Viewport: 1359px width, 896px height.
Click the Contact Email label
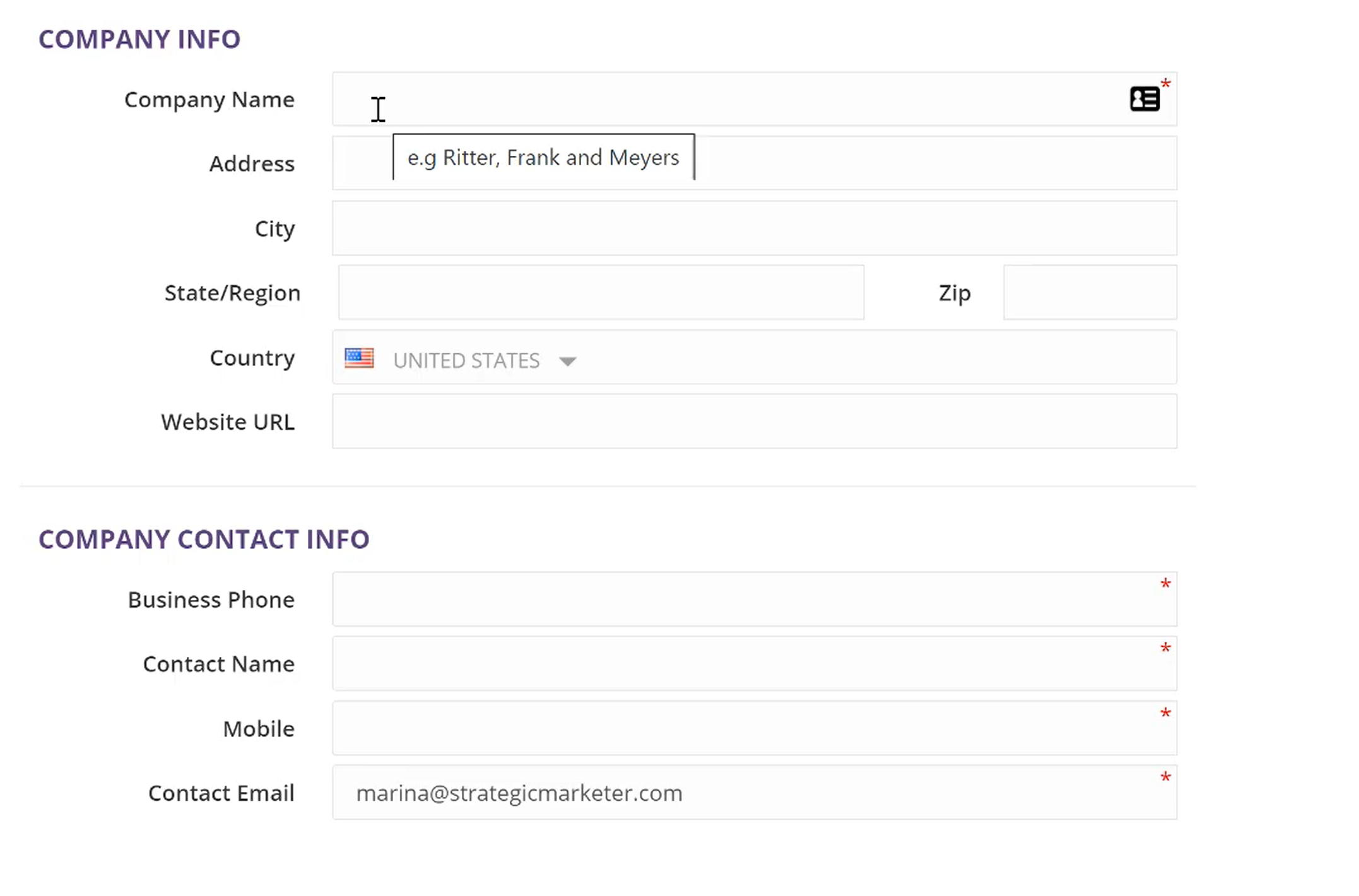[221, 793]
